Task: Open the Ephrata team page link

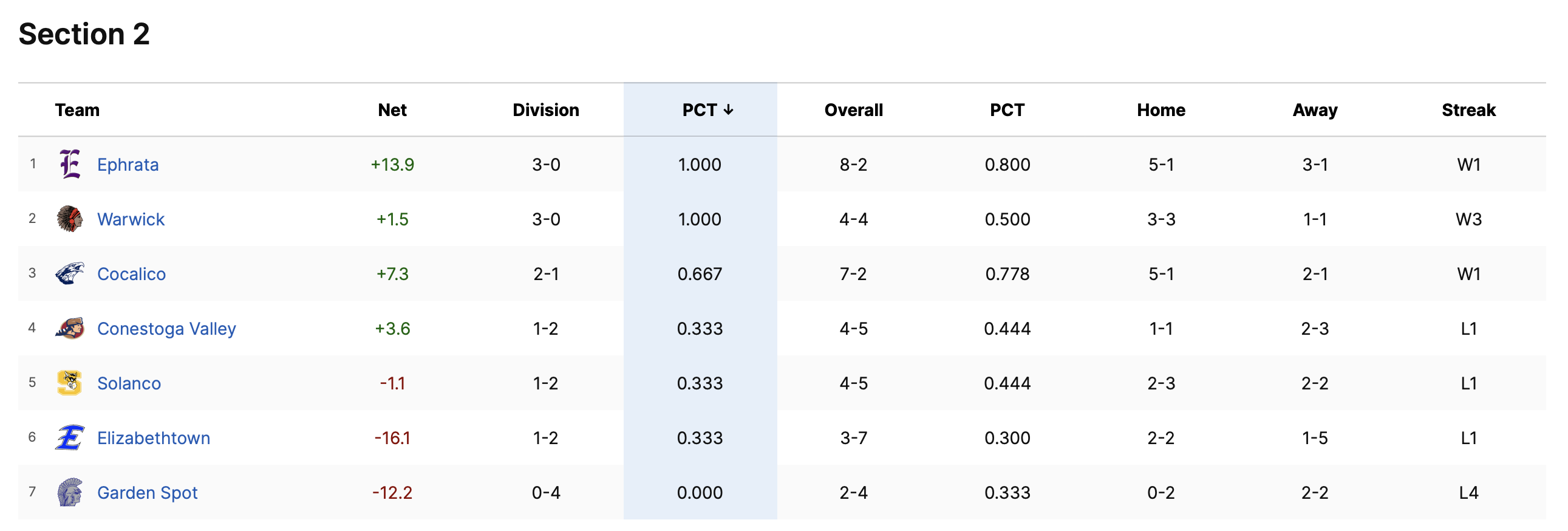Action: point(128,165)
